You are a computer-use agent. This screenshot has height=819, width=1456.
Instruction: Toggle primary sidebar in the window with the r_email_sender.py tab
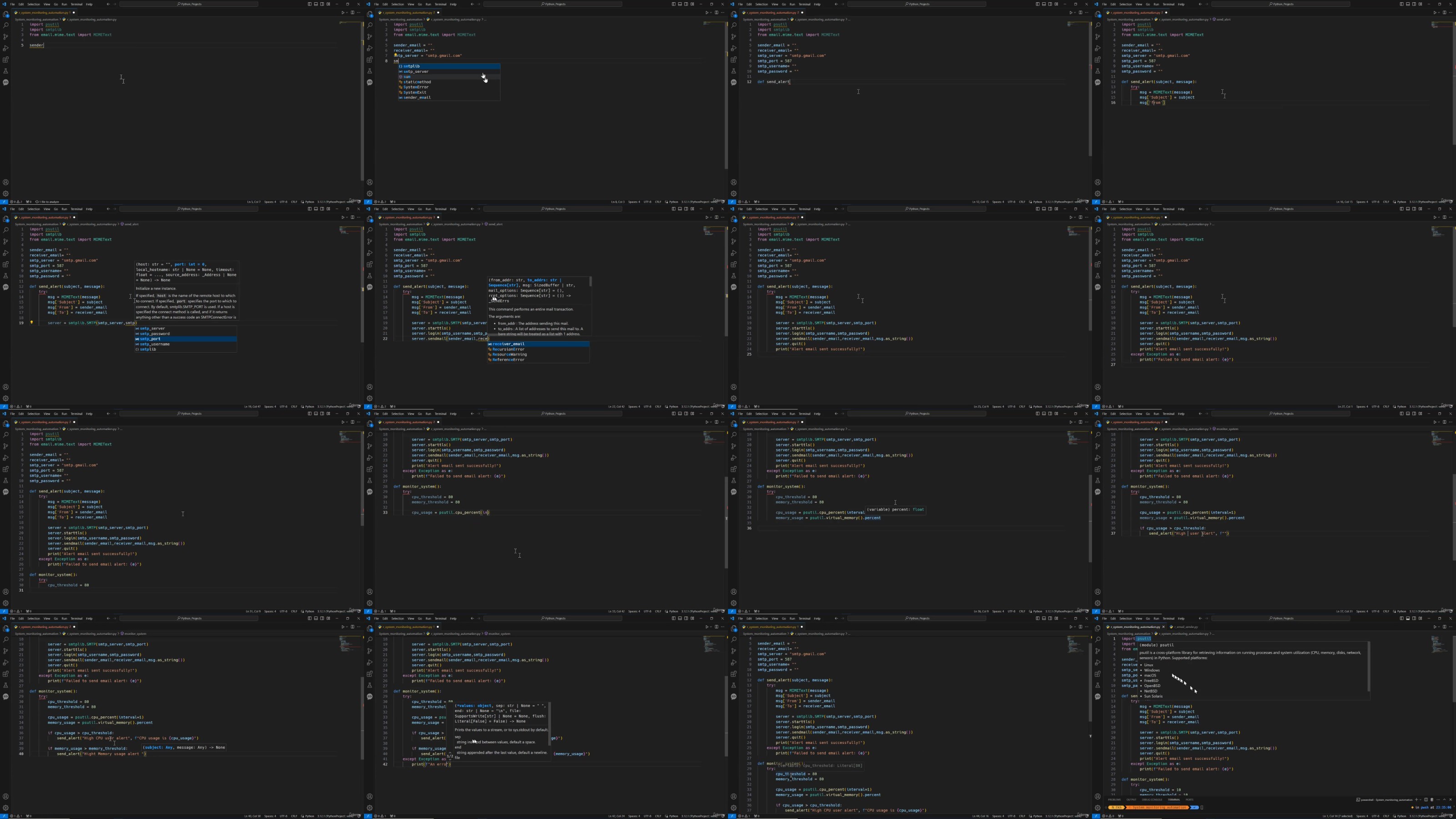tap(1402, 618)
